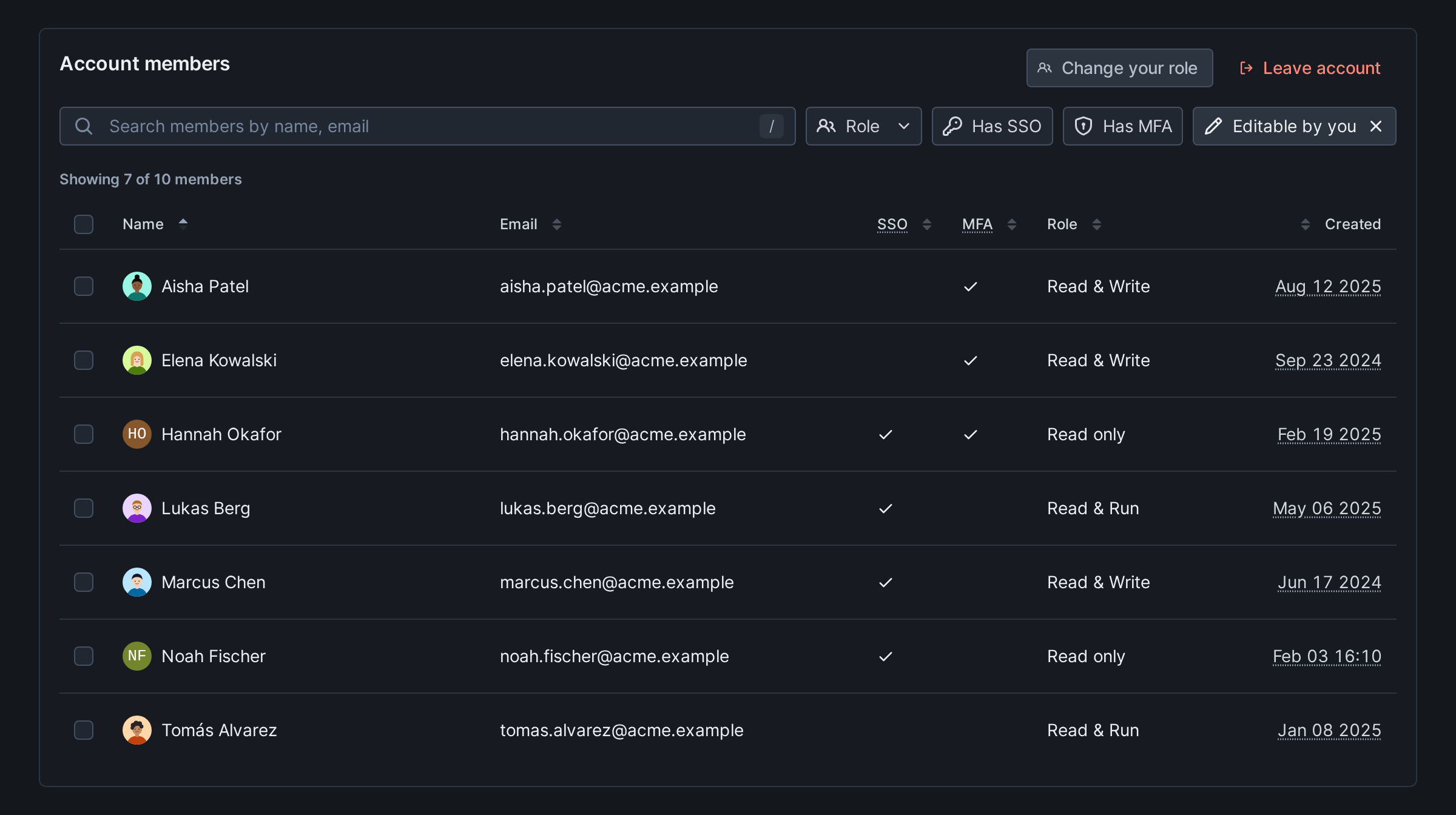Select Elena Kowalski's row checkbox
1456x815 pixels.
[x=84, y=360]
